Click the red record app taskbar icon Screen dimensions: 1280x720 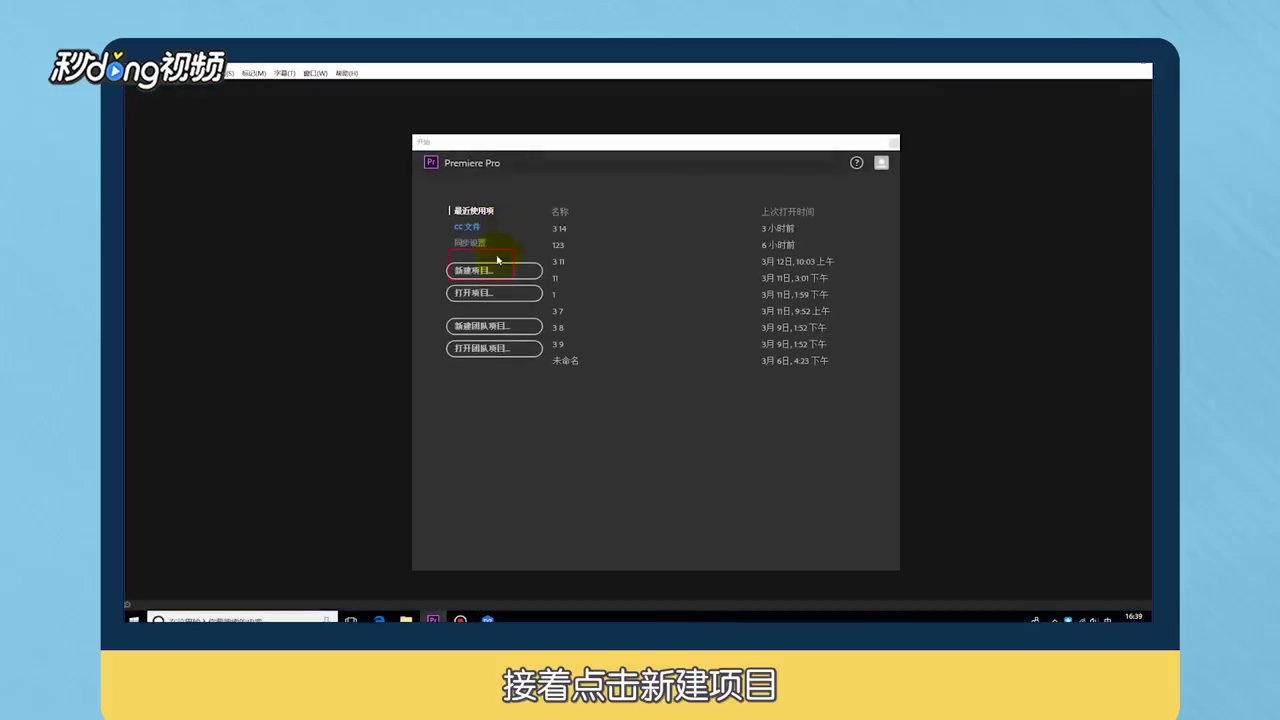[x=460, y=619]
